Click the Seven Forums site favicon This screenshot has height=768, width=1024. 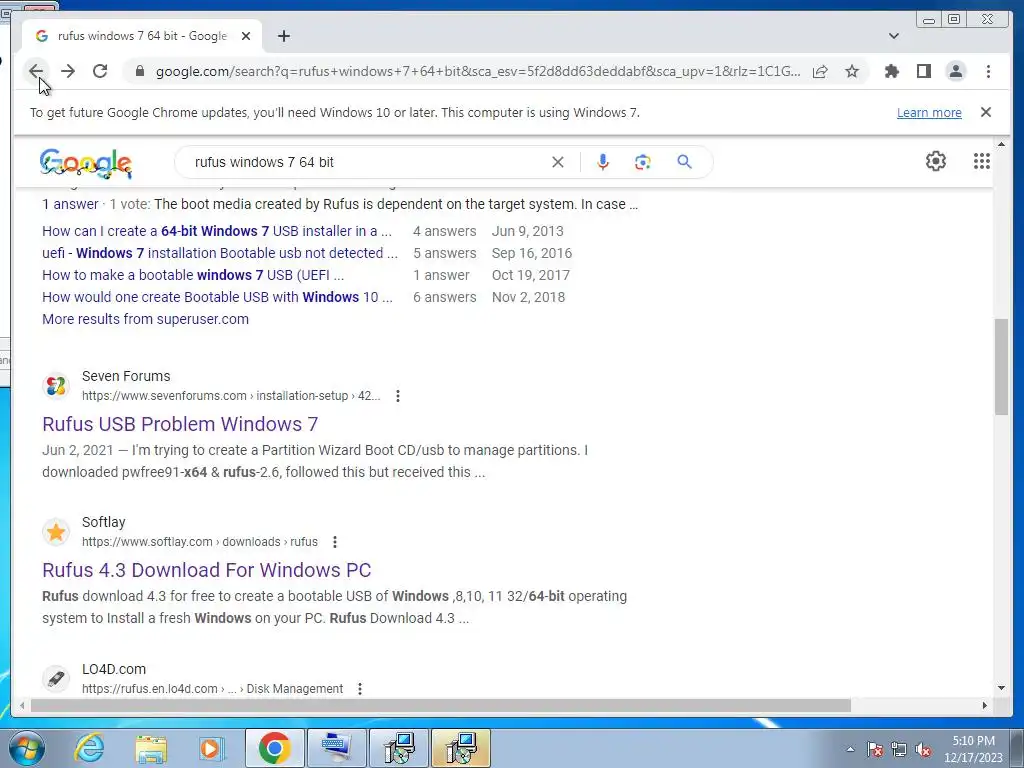56,386
